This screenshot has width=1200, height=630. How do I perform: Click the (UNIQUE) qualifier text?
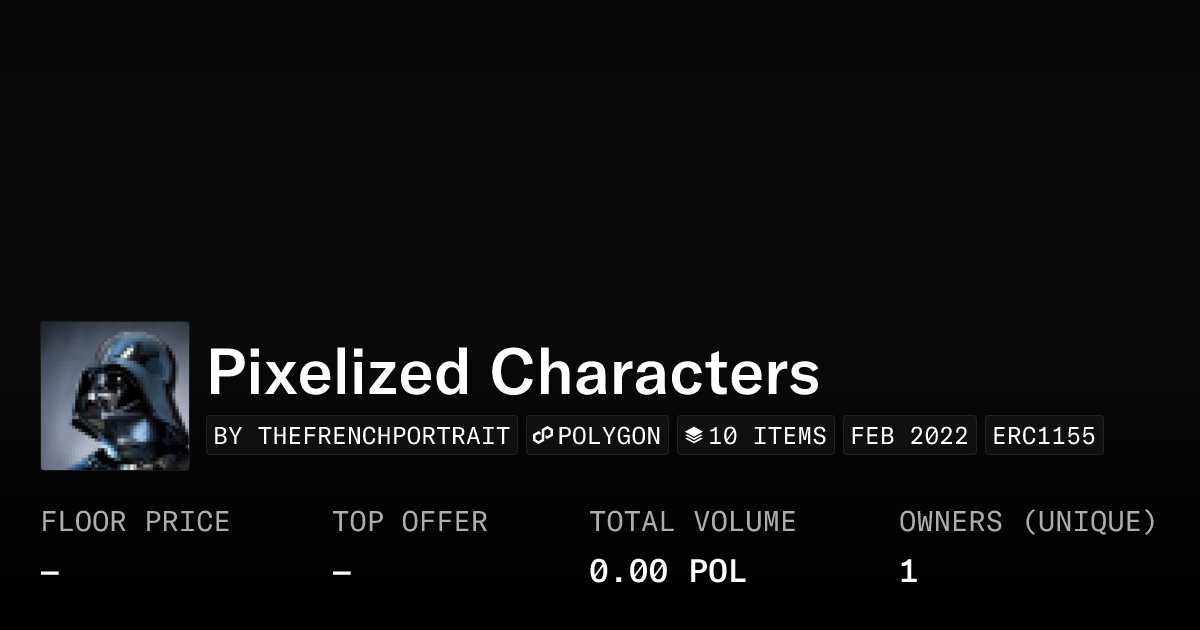click(x=1089, y=522)
